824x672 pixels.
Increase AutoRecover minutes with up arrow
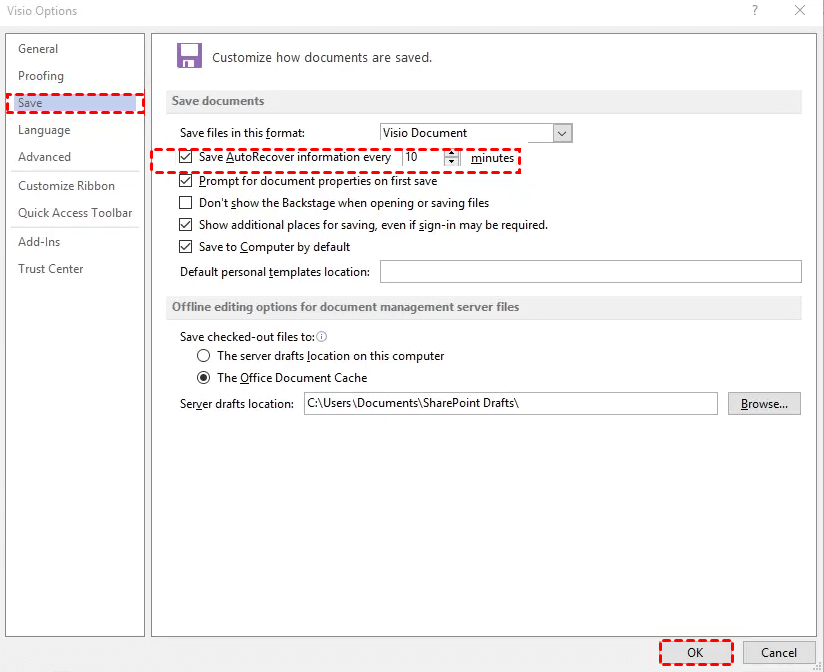pyautogui.click(x=451, y=153)
